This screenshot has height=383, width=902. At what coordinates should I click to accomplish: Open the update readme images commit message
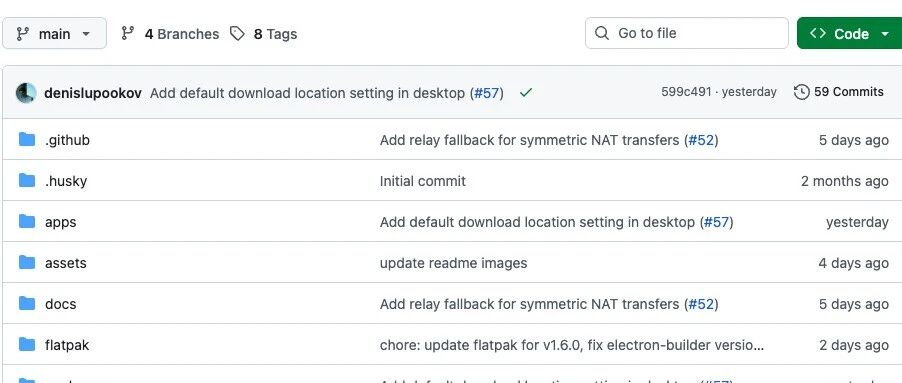point(453,263)
